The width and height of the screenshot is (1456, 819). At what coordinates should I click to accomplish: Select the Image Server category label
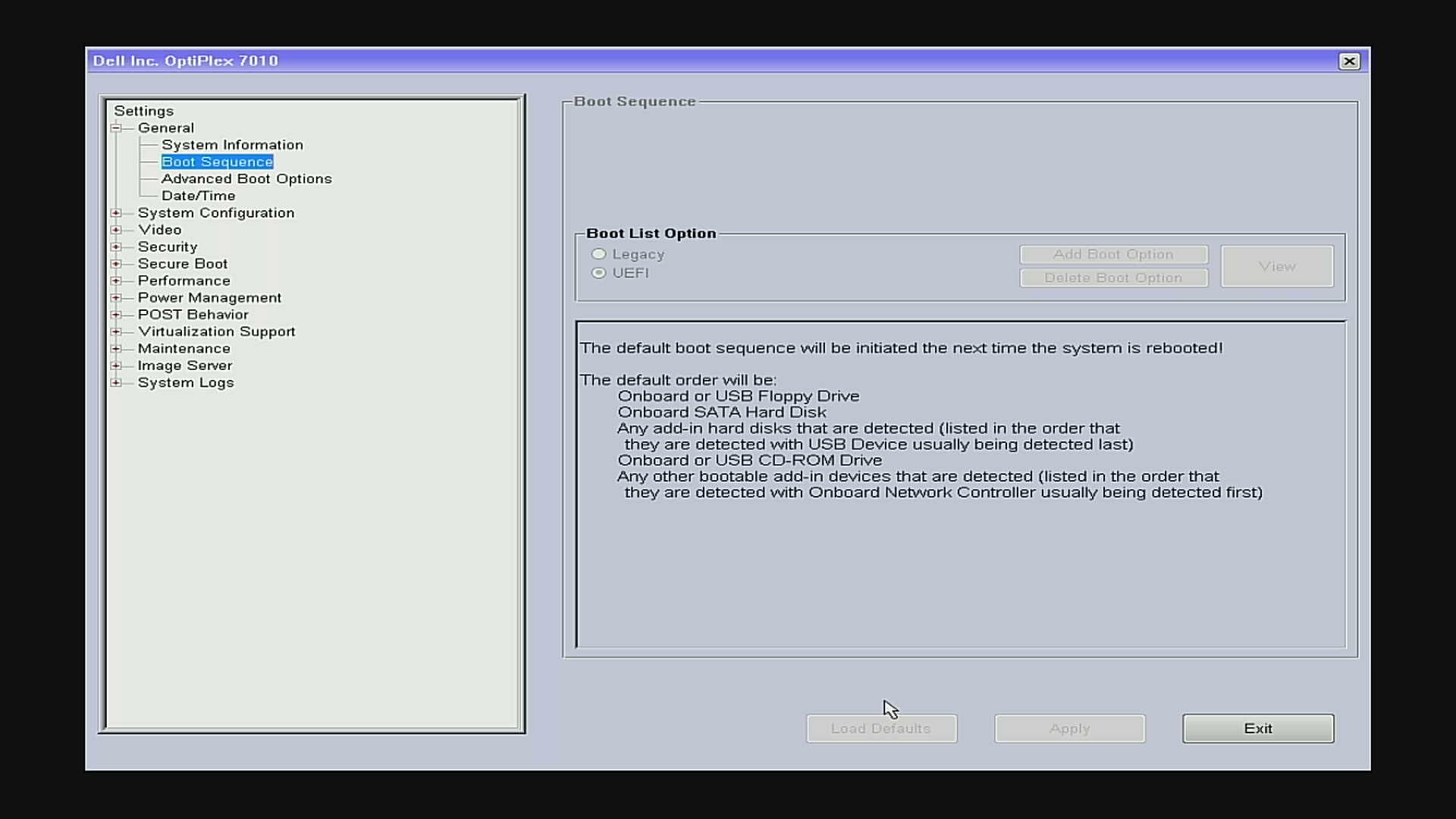point(184,366)
